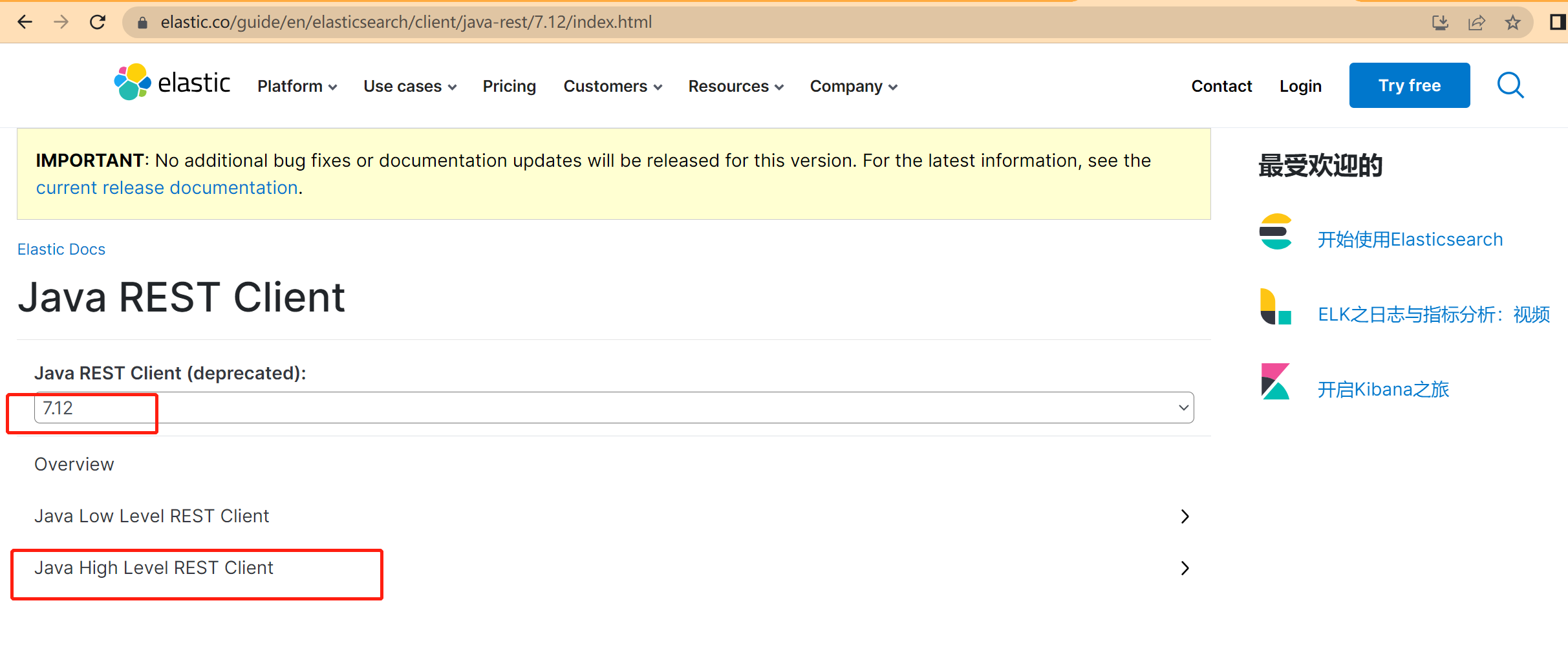Click the Try free button
The width and height of the screenshot is (1568, 647).
[1410, 85]
